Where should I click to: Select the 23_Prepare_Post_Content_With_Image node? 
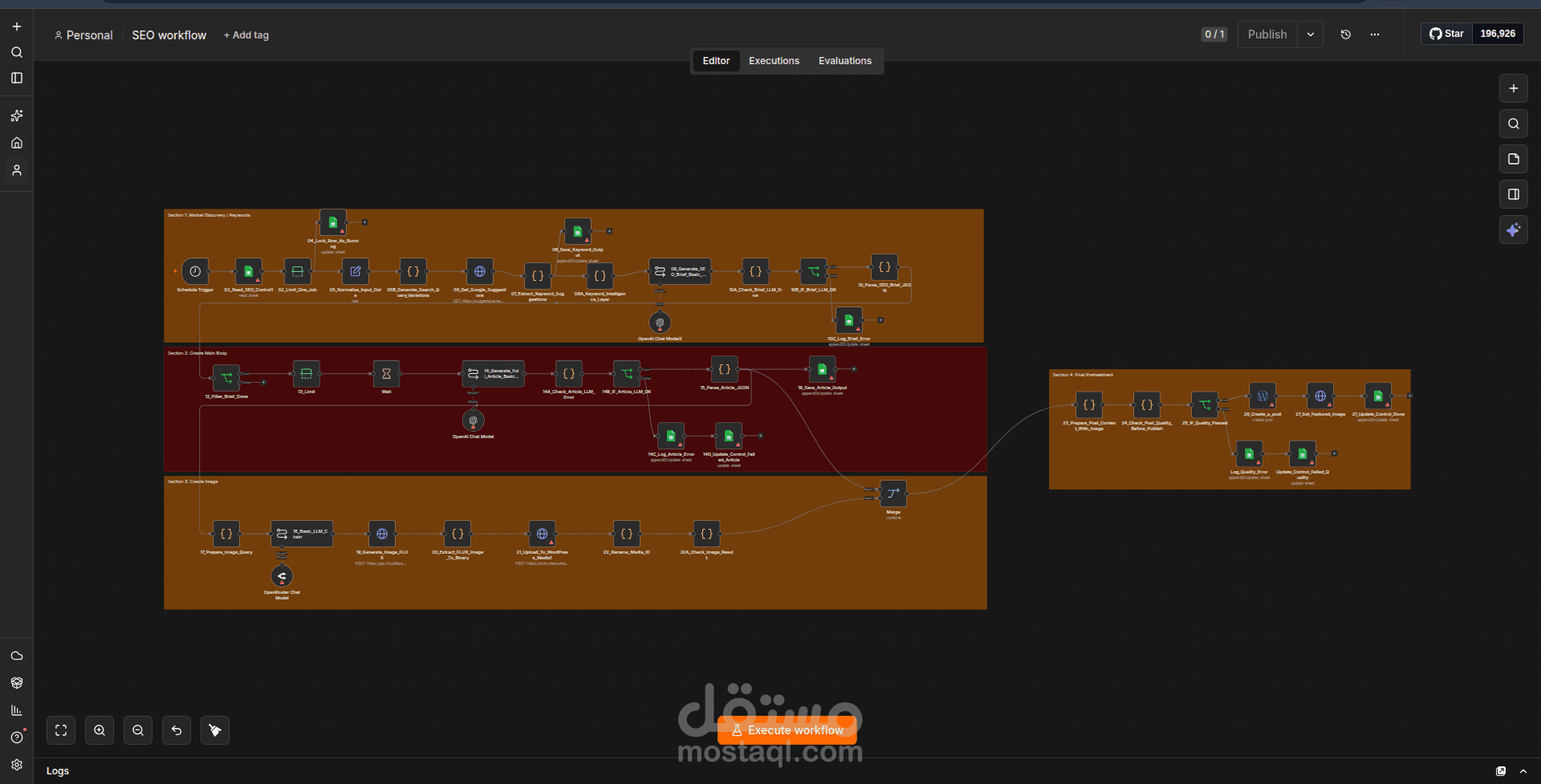tap(1088, 405)
